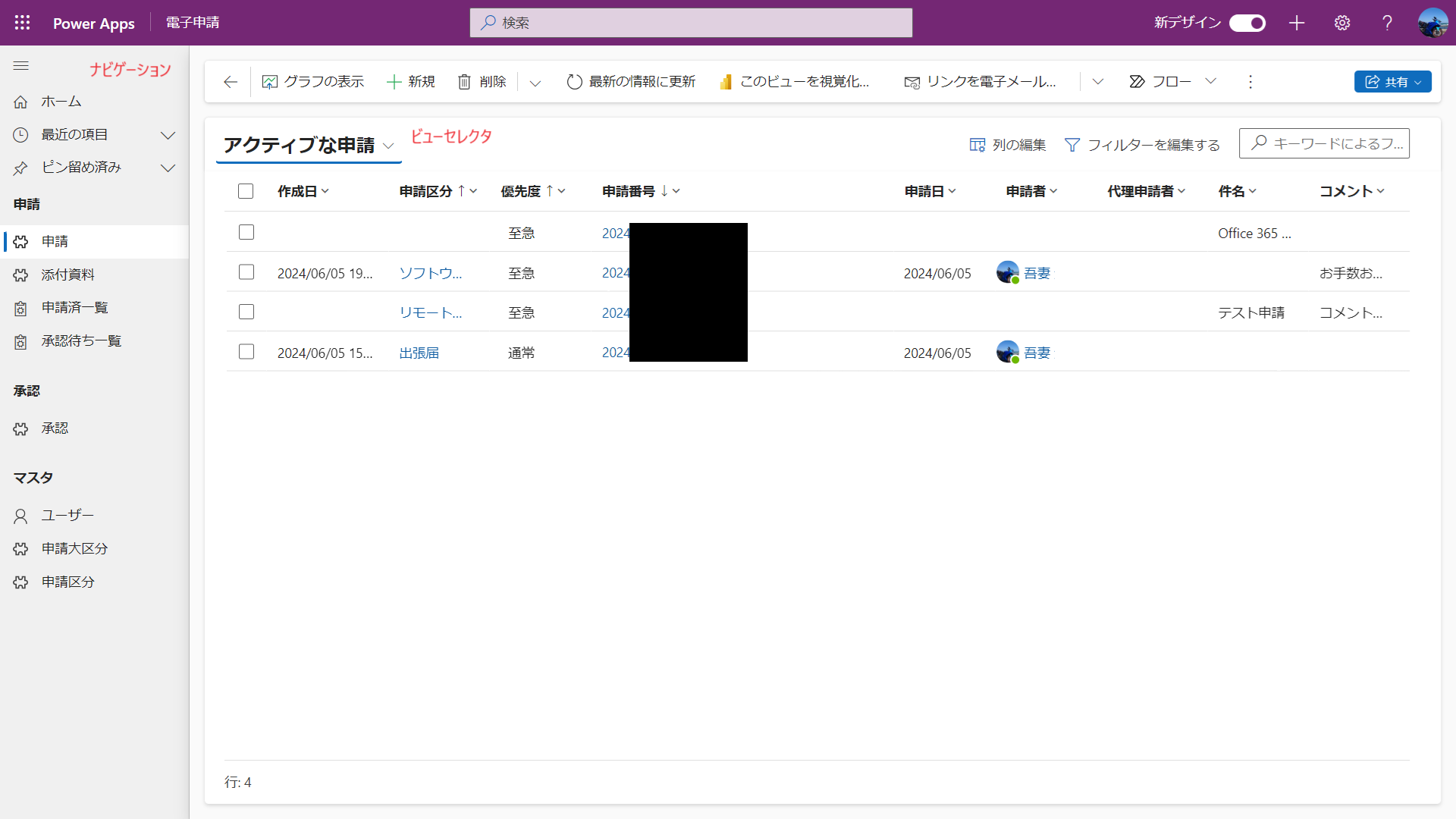1456x819 pixels.
Task: Click the テスト申請 件名 cell
Action: click(1251, 312)
